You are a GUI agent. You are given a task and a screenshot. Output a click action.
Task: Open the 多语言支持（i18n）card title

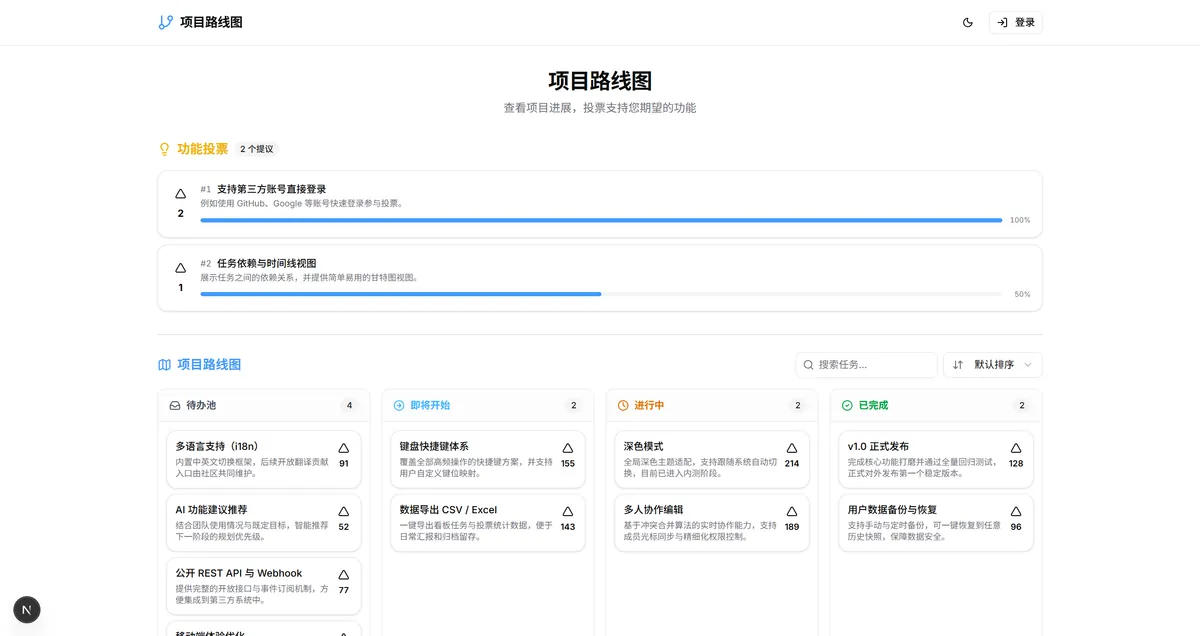point(217,446)
